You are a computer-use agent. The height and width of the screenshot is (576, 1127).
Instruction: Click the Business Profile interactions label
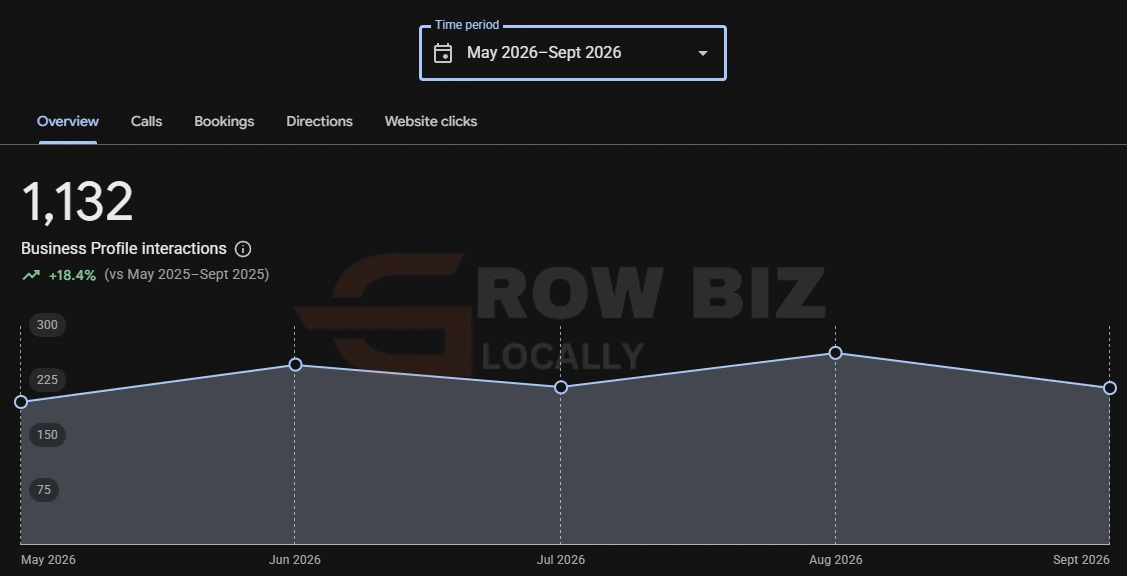click(124, 249)
